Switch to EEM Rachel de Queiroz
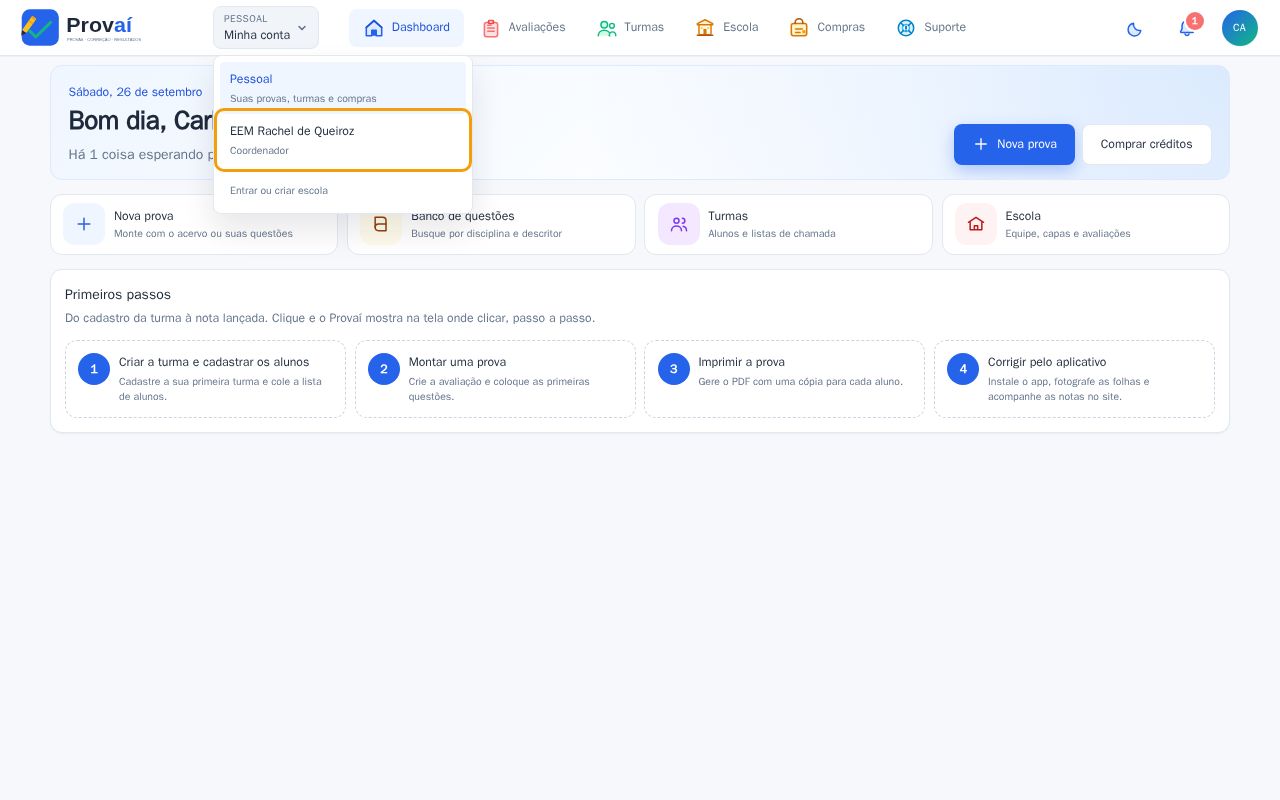 click(x=343, y=140)
